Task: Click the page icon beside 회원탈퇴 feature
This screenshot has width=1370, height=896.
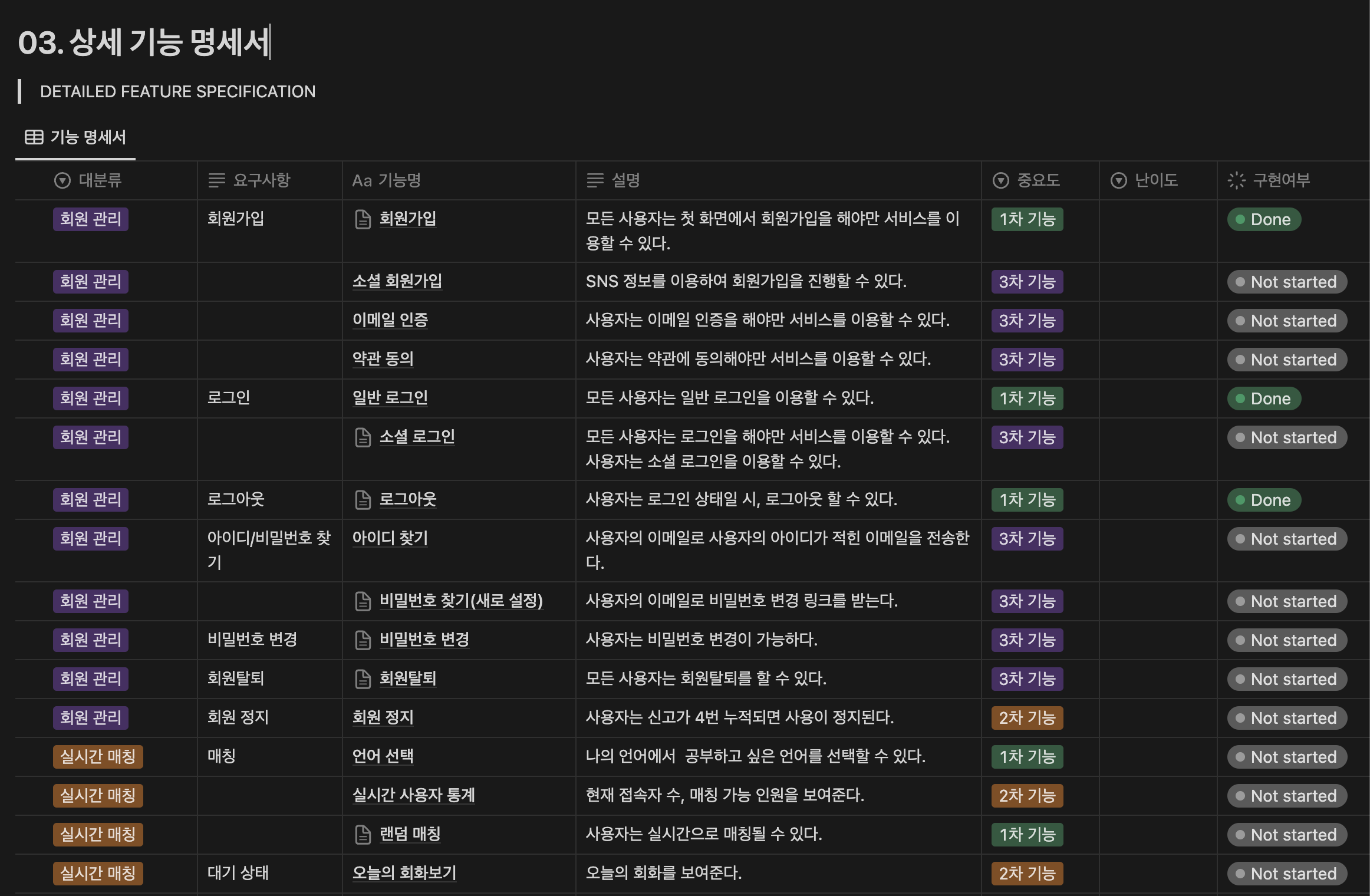Action: (363, 679)
